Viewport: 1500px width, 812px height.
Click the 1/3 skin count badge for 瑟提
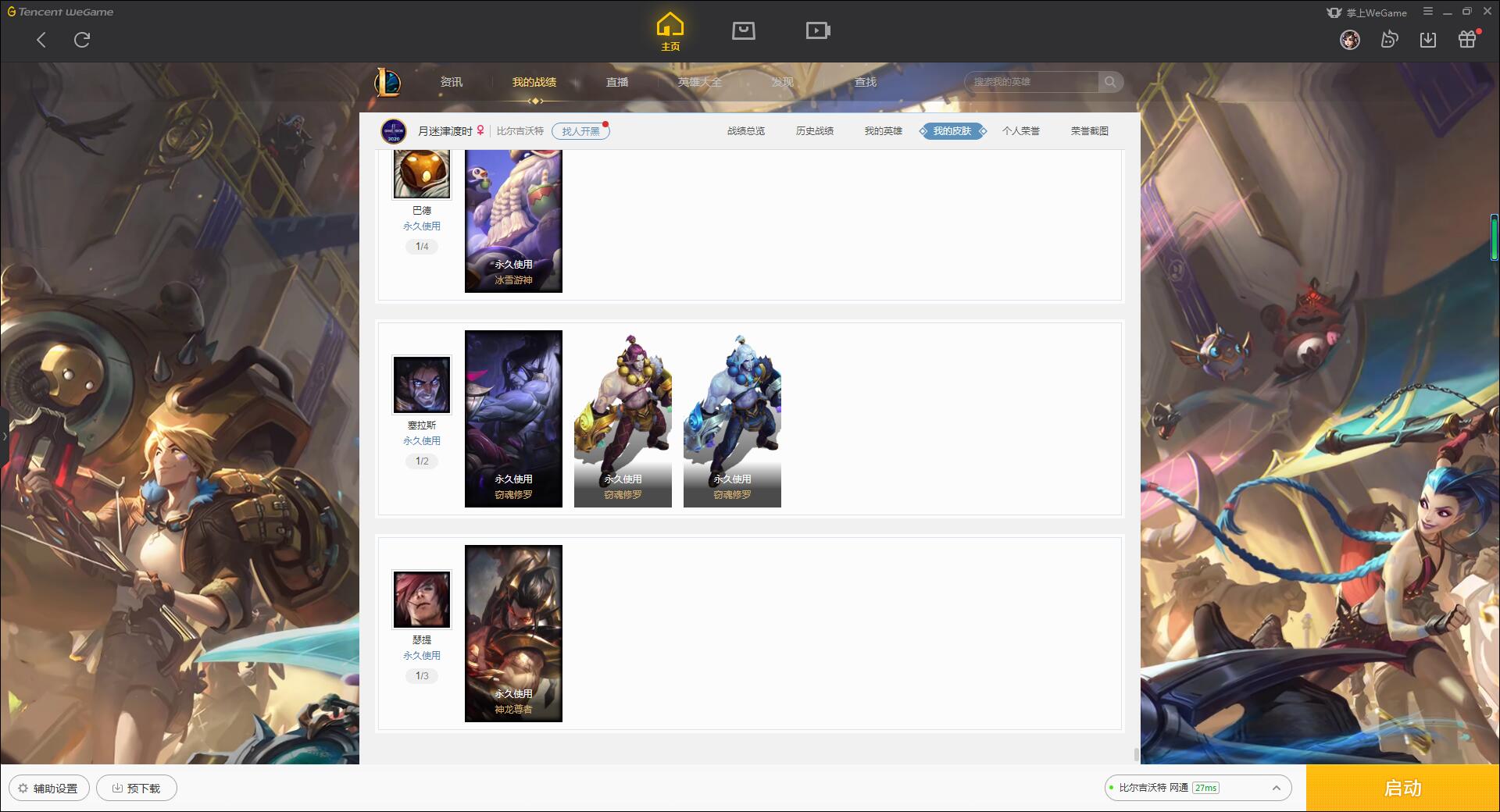422,676
